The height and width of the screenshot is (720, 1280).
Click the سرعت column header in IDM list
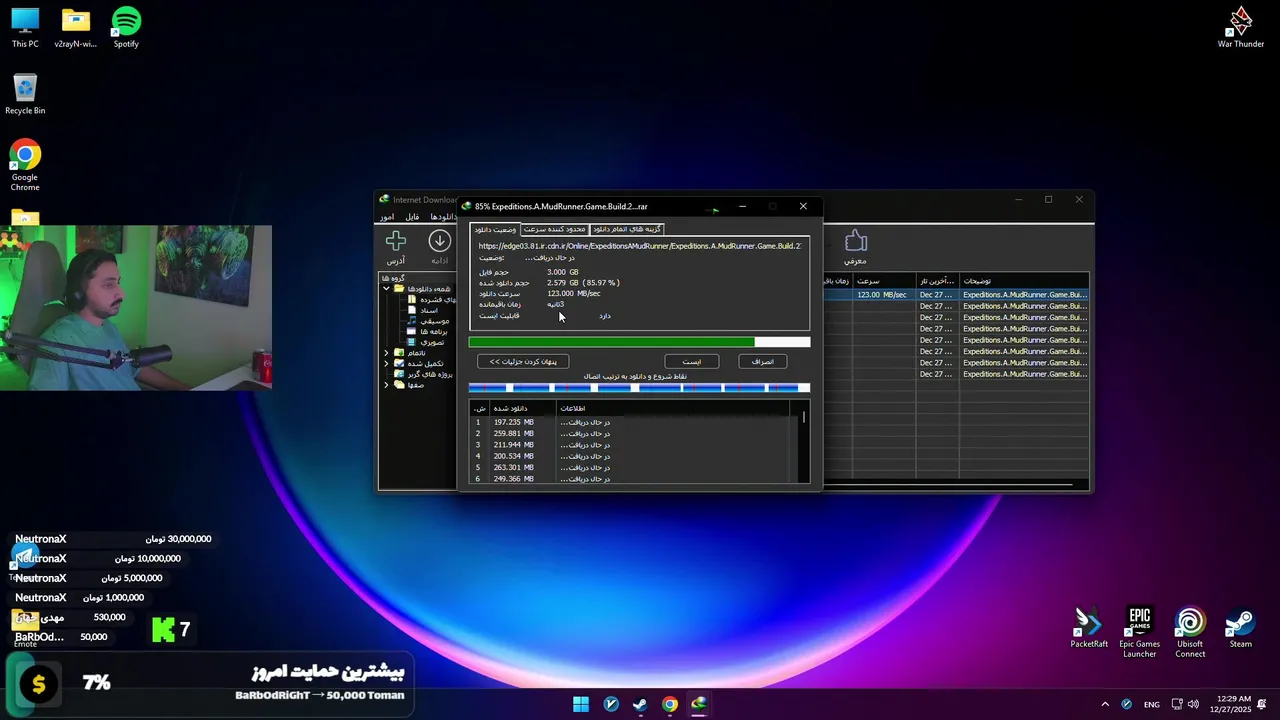tap(884, 281)
